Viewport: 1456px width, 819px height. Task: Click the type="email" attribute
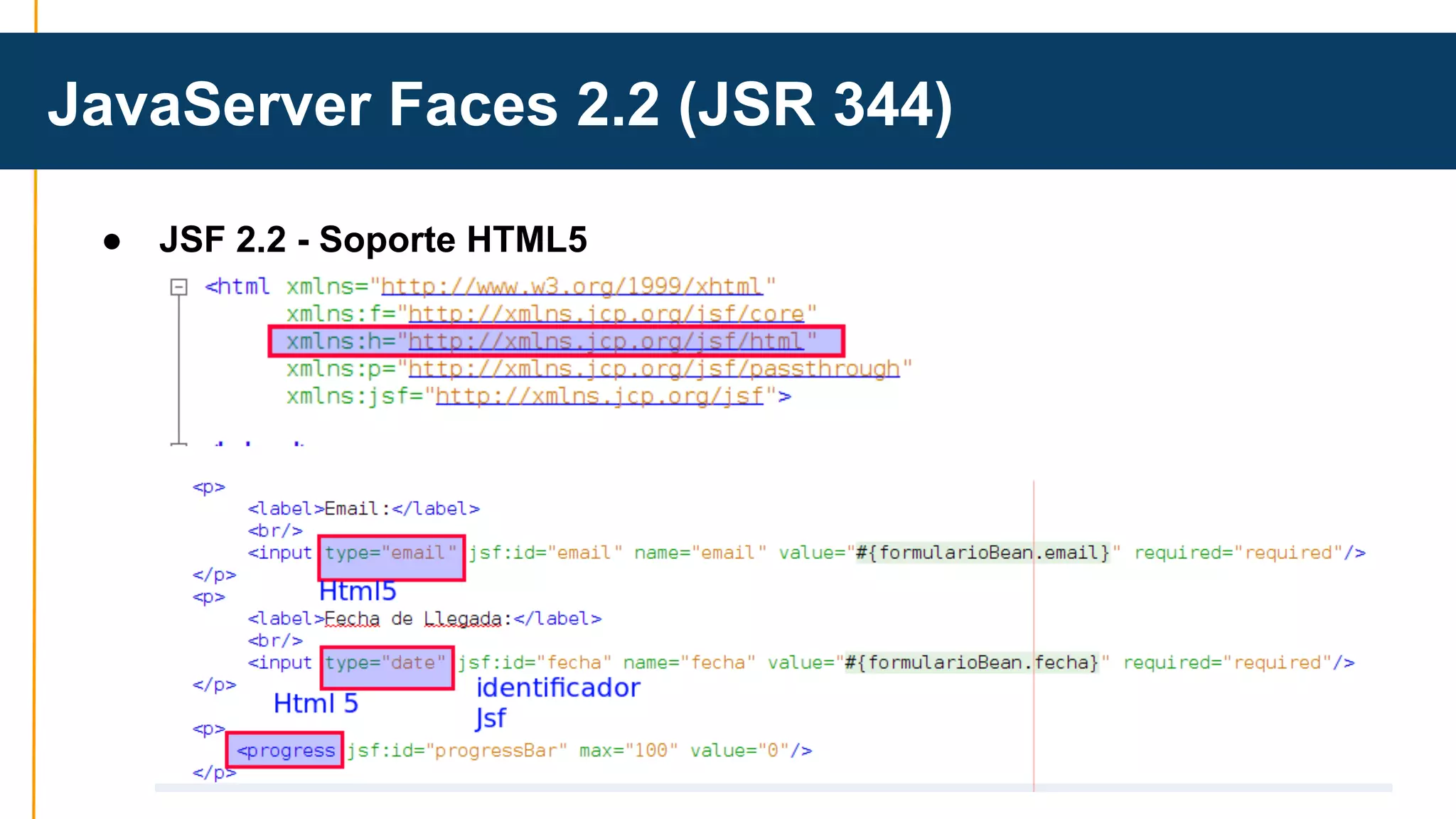click(391, 553)
